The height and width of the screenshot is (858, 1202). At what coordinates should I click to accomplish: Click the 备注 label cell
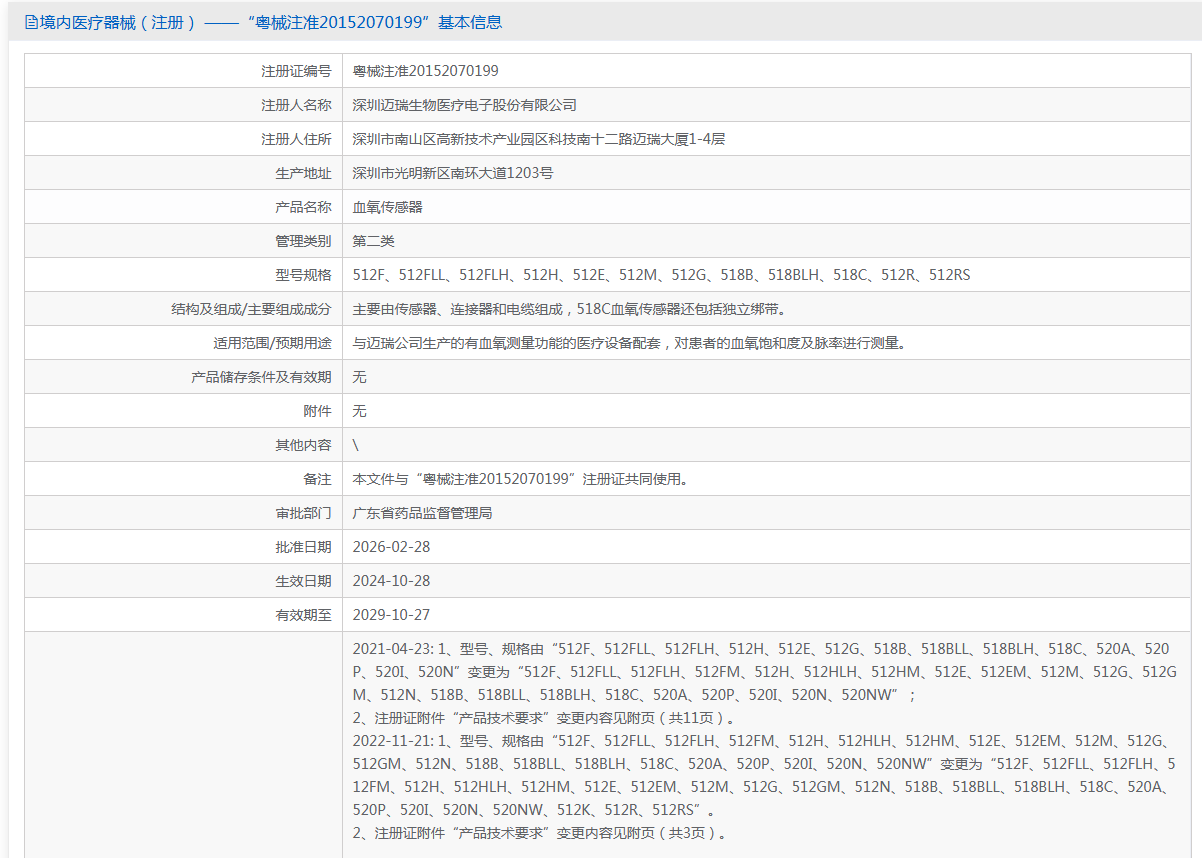click(184, 479)
